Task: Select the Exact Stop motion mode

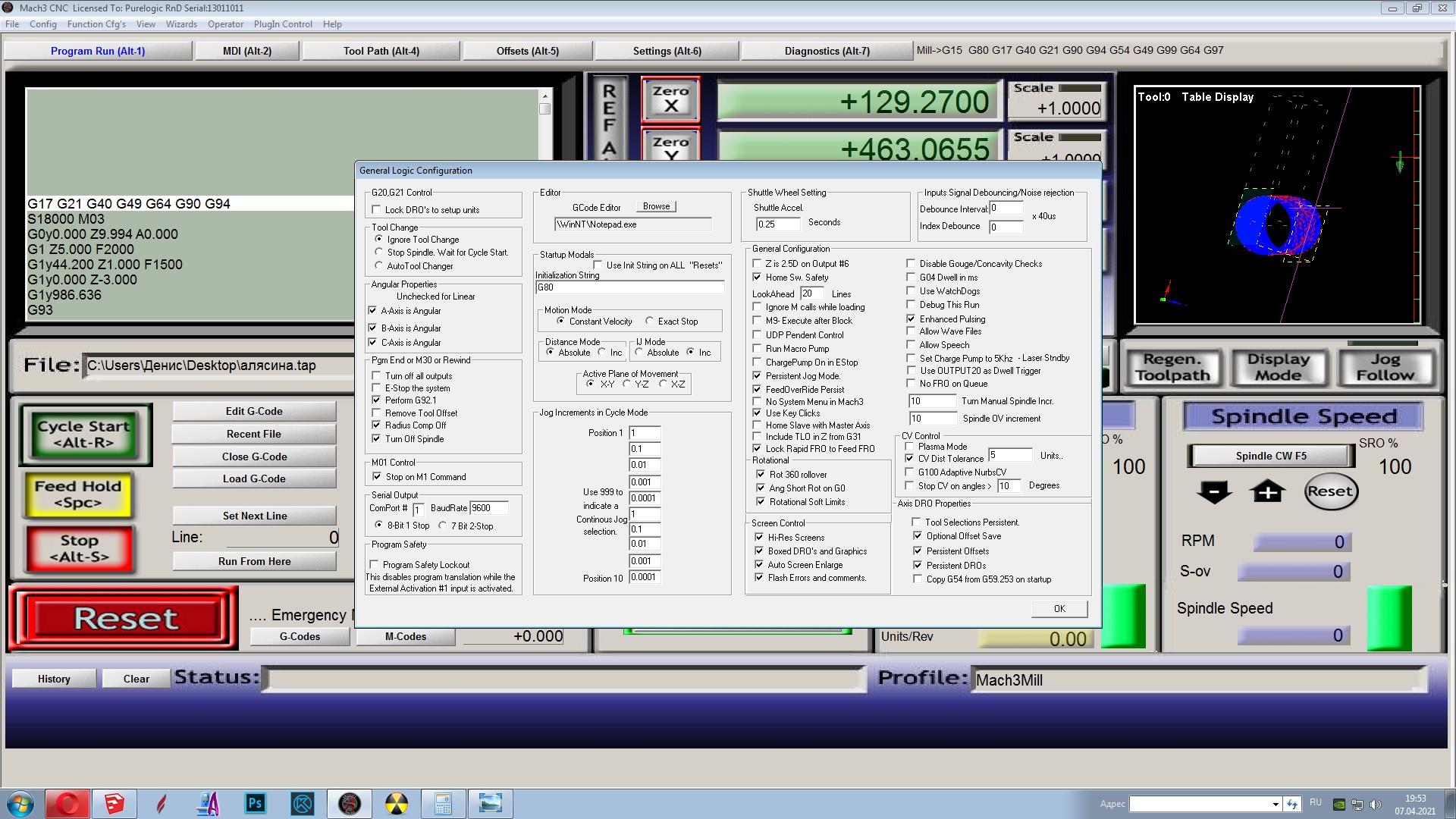Action: [x=649, y=322]
